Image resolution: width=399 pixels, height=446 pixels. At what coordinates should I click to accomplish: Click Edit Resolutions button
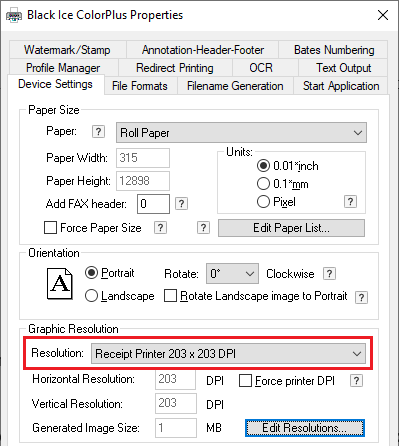[305, 428]
